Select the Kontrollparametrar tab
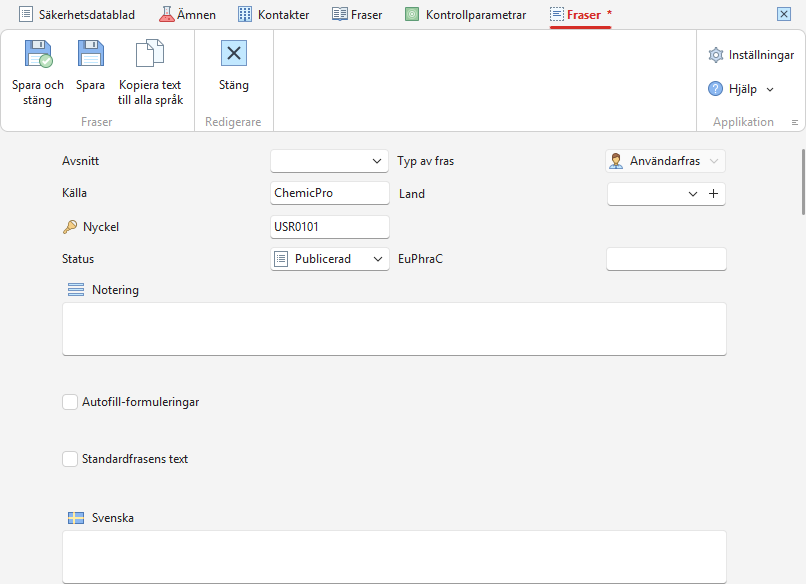 tap(466, 14)
